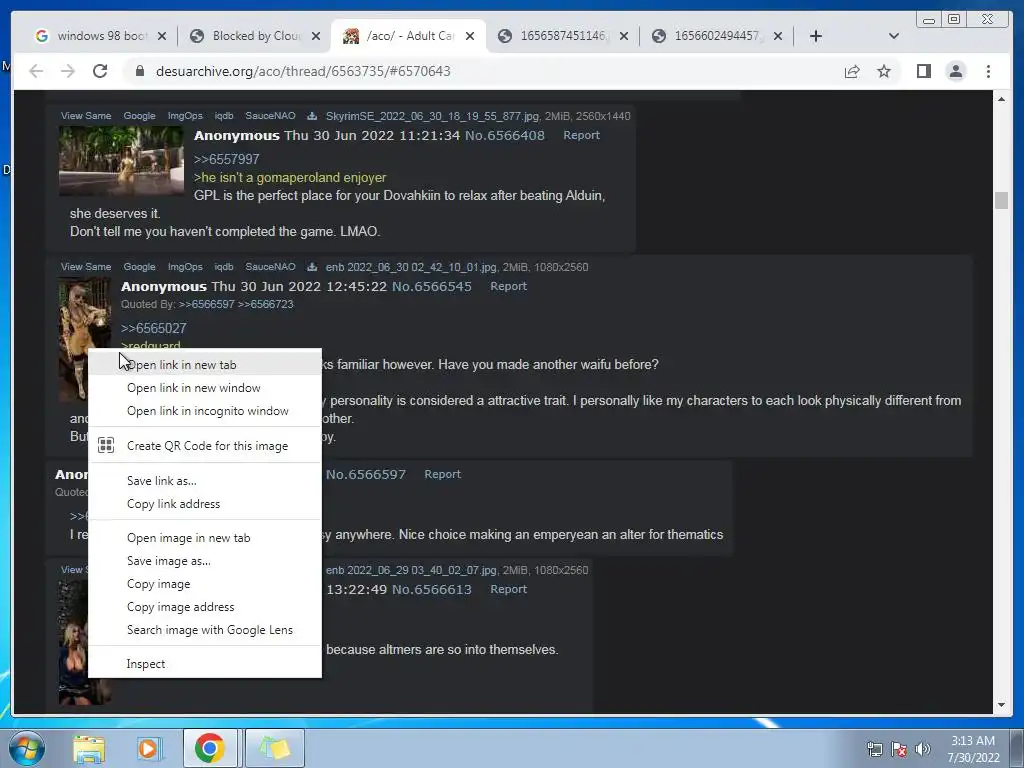Click the page scrollbar thumb
This screenshot has height=768, width=1024.
tap(1001, 200)
